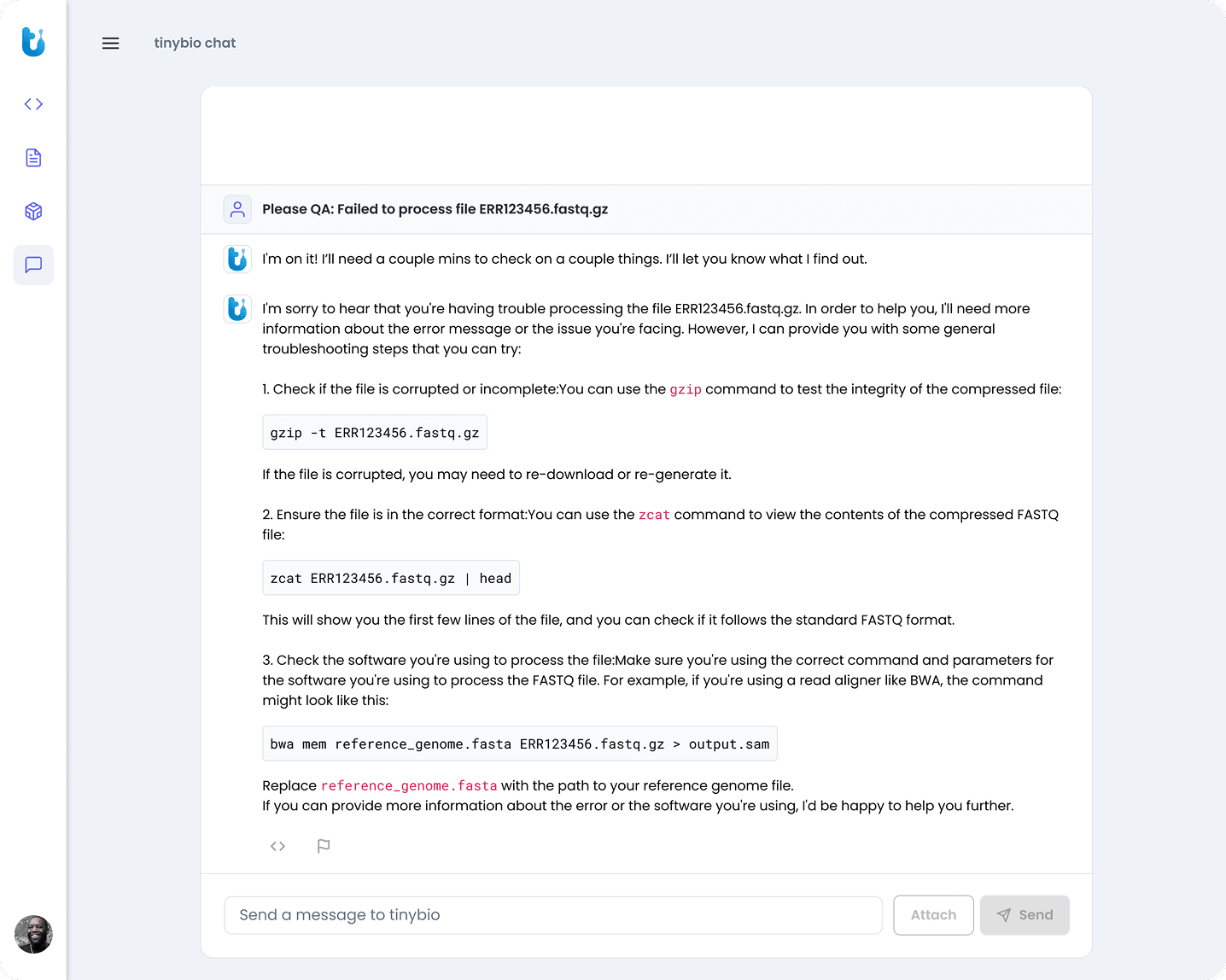Screen dimensions: 1226x980
Task: Click the tinybio chat header title
Action: [x=195, y=43]
